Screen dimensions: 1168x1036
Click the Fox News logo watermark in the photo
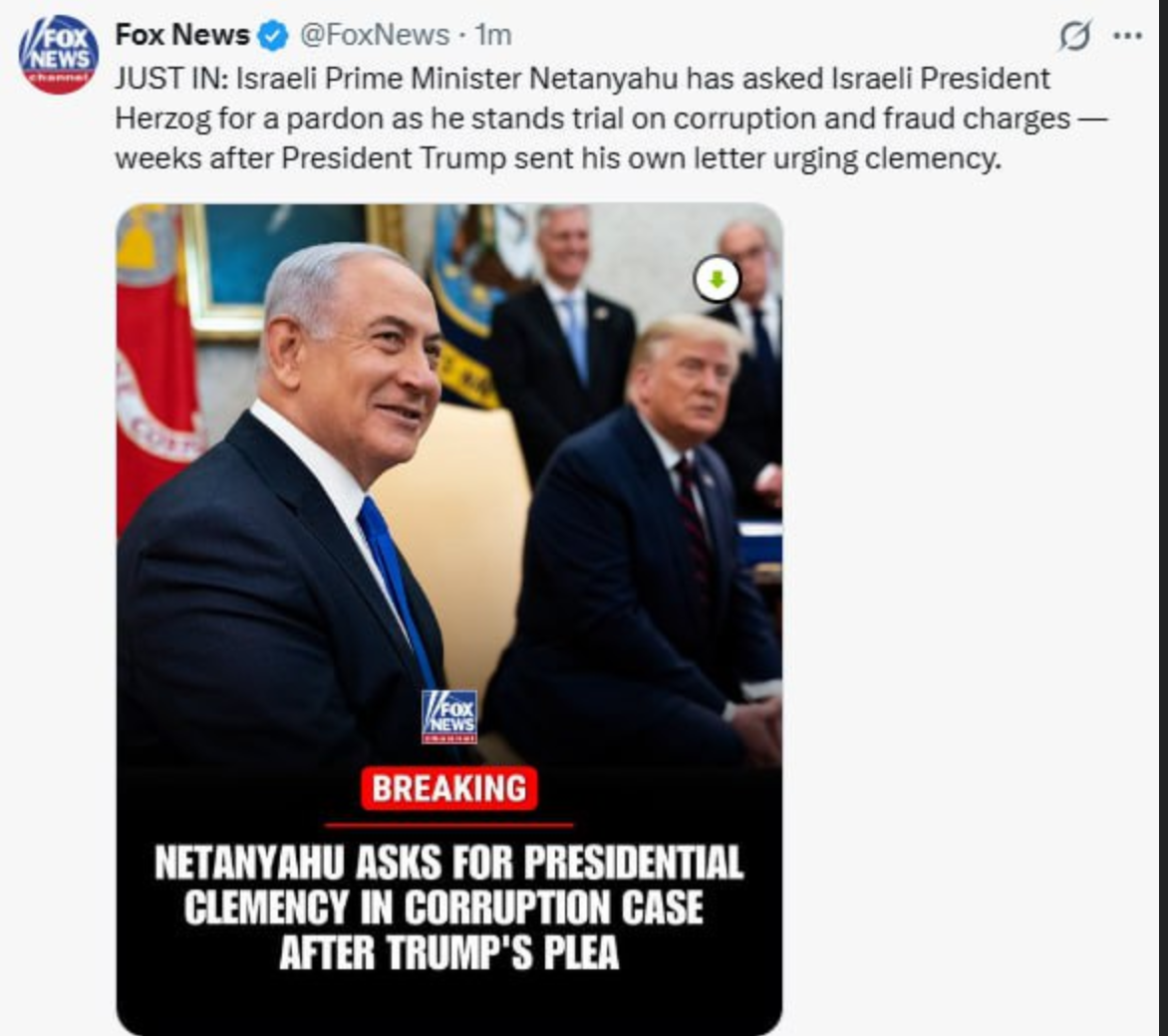(x=449, y=716)
